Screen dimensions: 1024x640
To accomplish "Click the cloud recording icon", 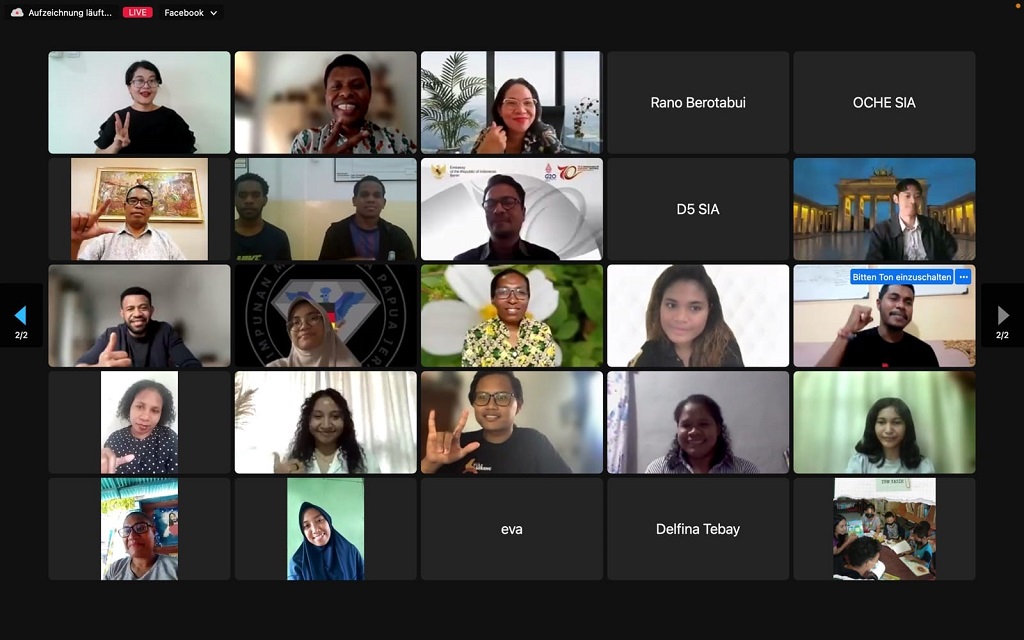I will tap(17, 12).
